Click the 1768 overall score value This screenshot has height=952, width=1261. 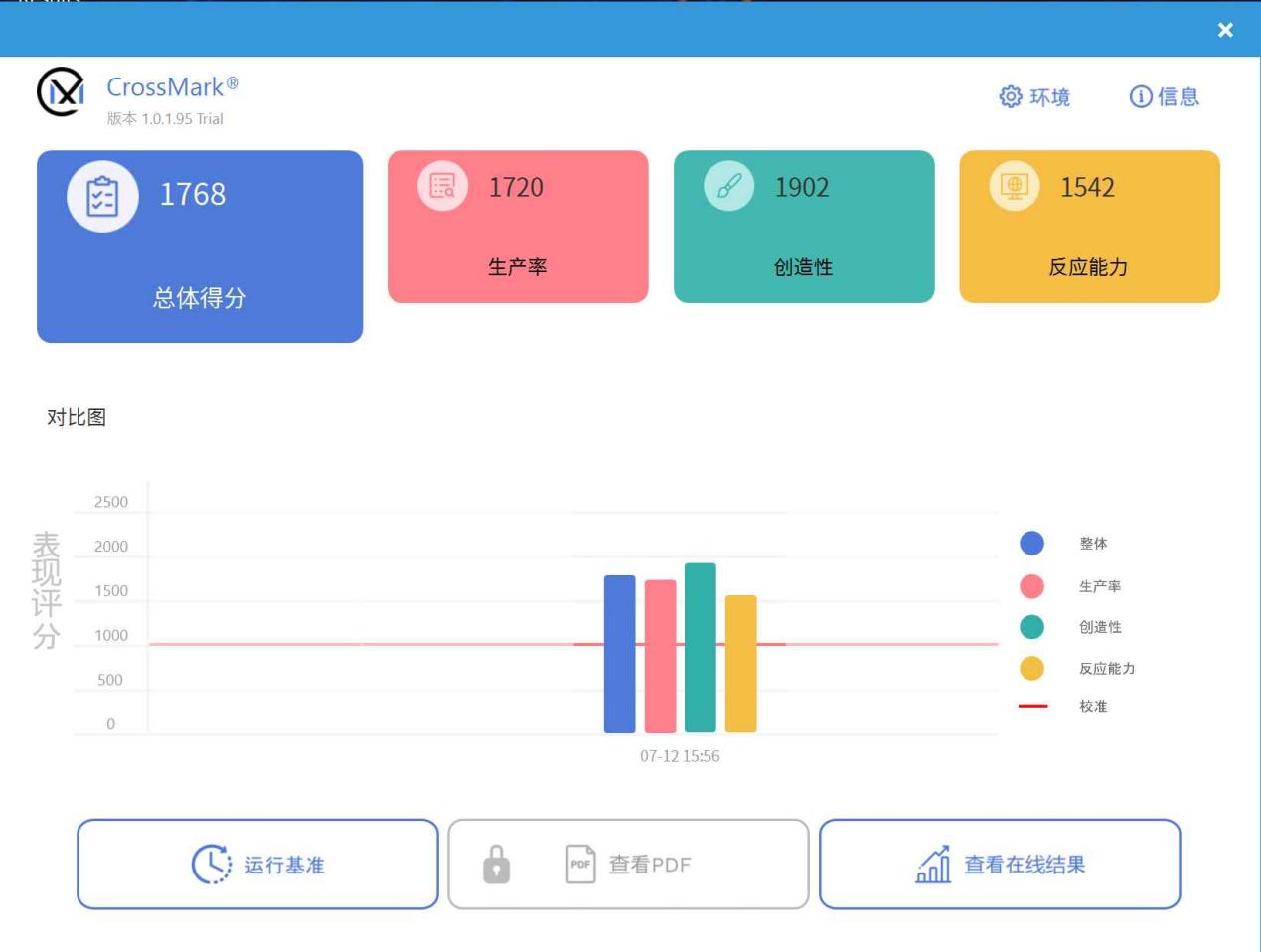[x=193, y=194]
